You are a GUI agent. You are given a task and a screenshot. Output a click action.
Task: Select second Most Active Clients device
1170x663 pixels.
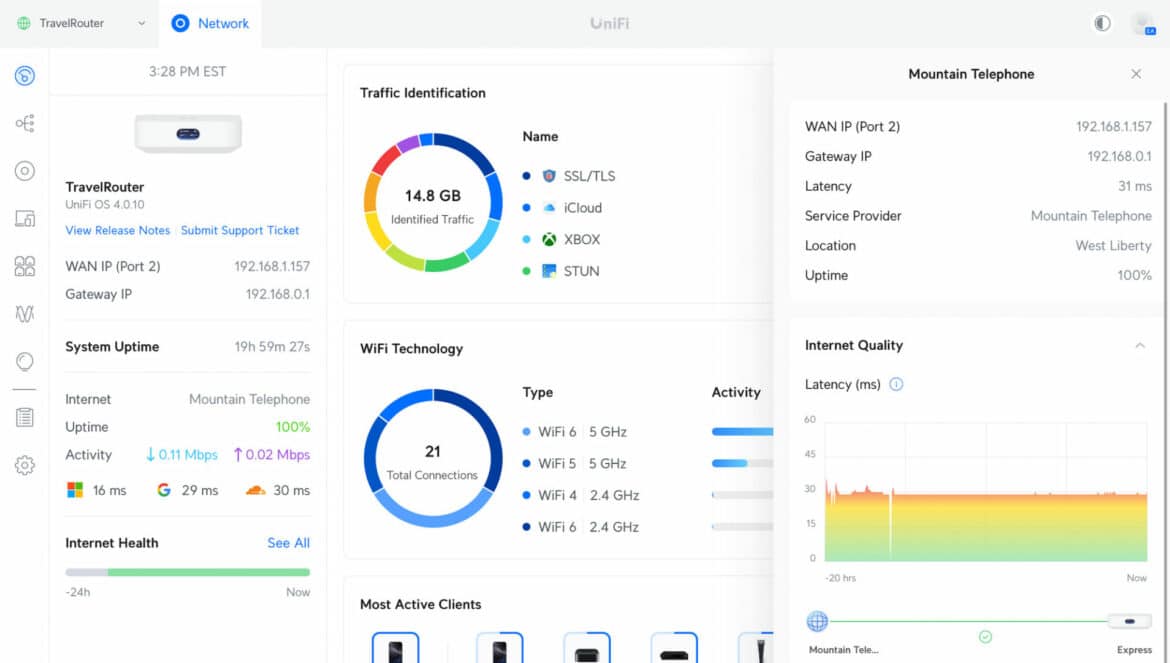click(x=499, y=647)
